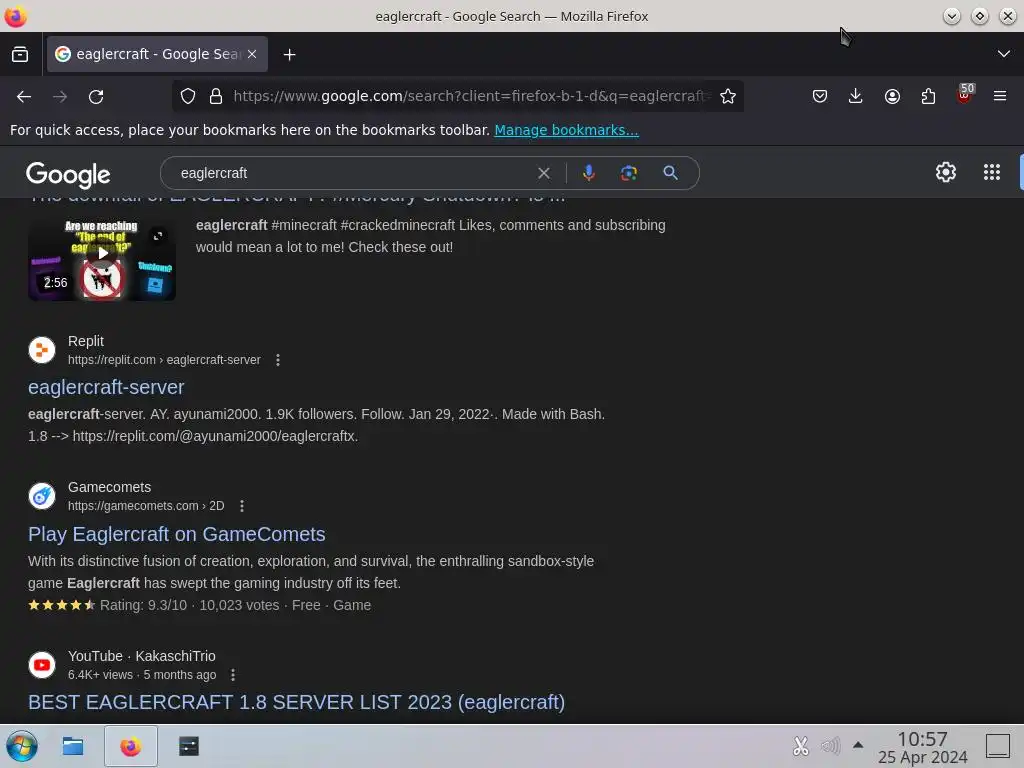Click the Gamecomets favicon
Image resolution: width=1024 pixels, height=768 pixels.
pos(42,496)
